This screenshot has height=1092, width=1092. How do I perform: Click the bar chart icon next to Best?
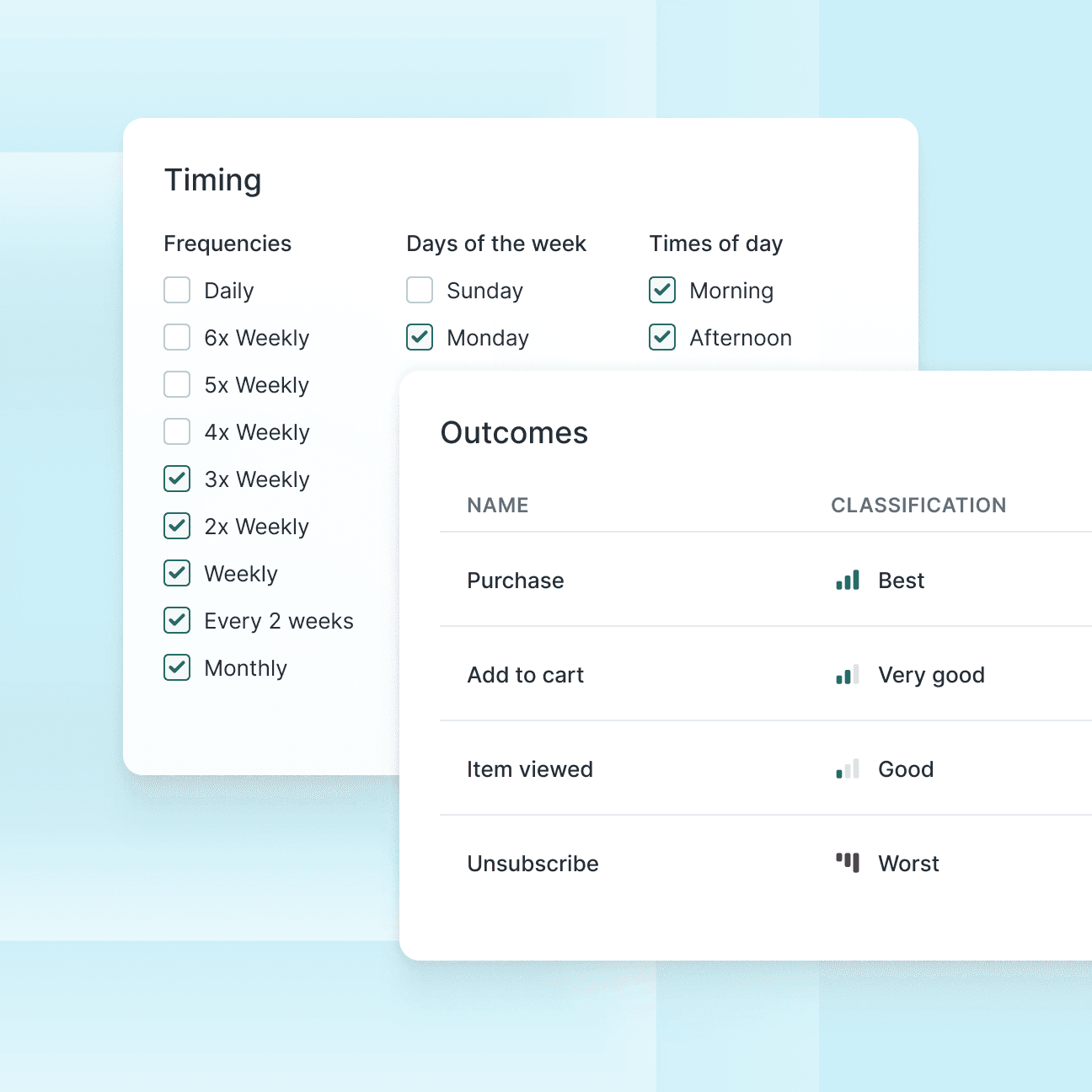pyautogui.click(x=847, y=580)
